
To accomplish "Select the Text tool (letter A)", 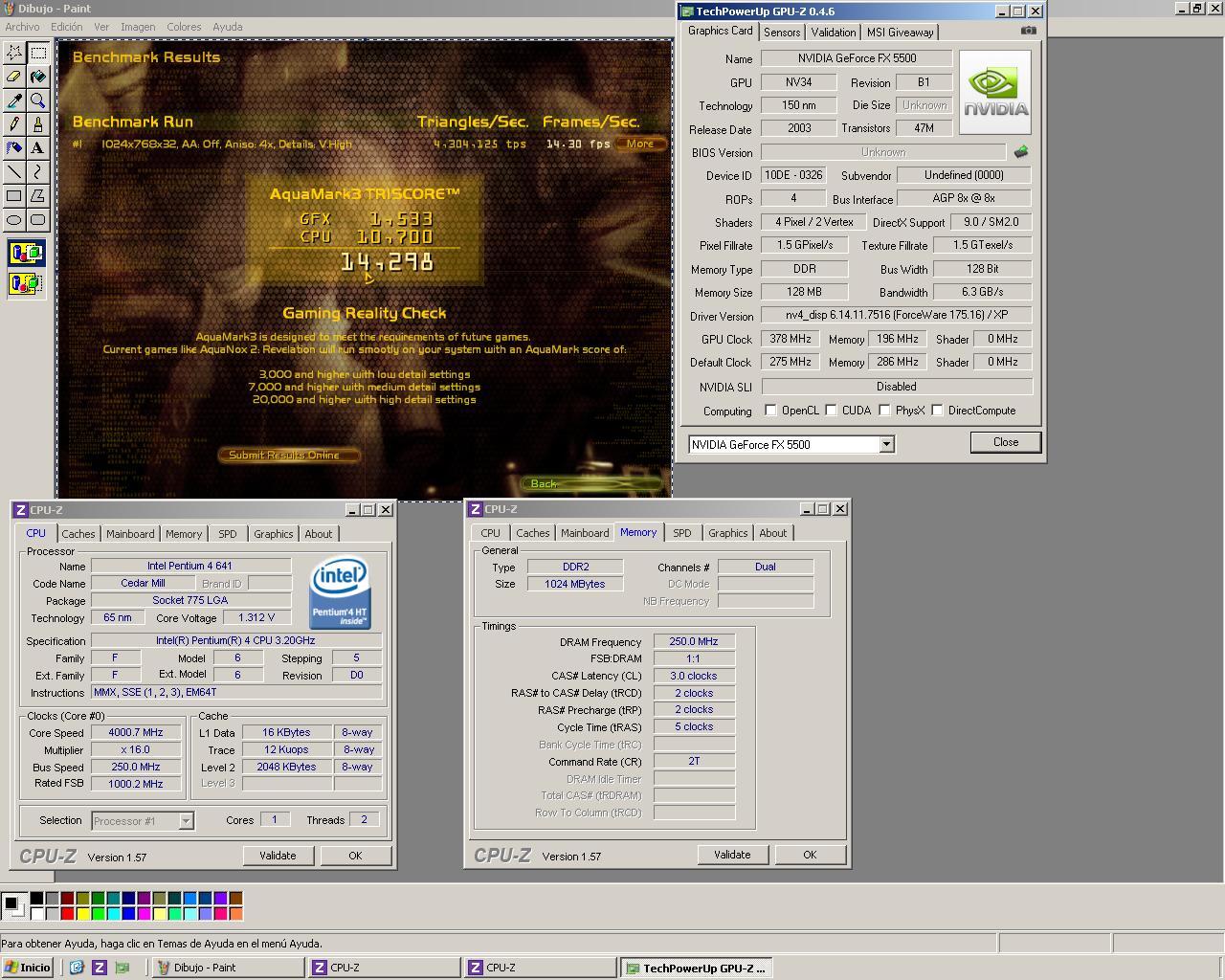I will tap(38, 148).
